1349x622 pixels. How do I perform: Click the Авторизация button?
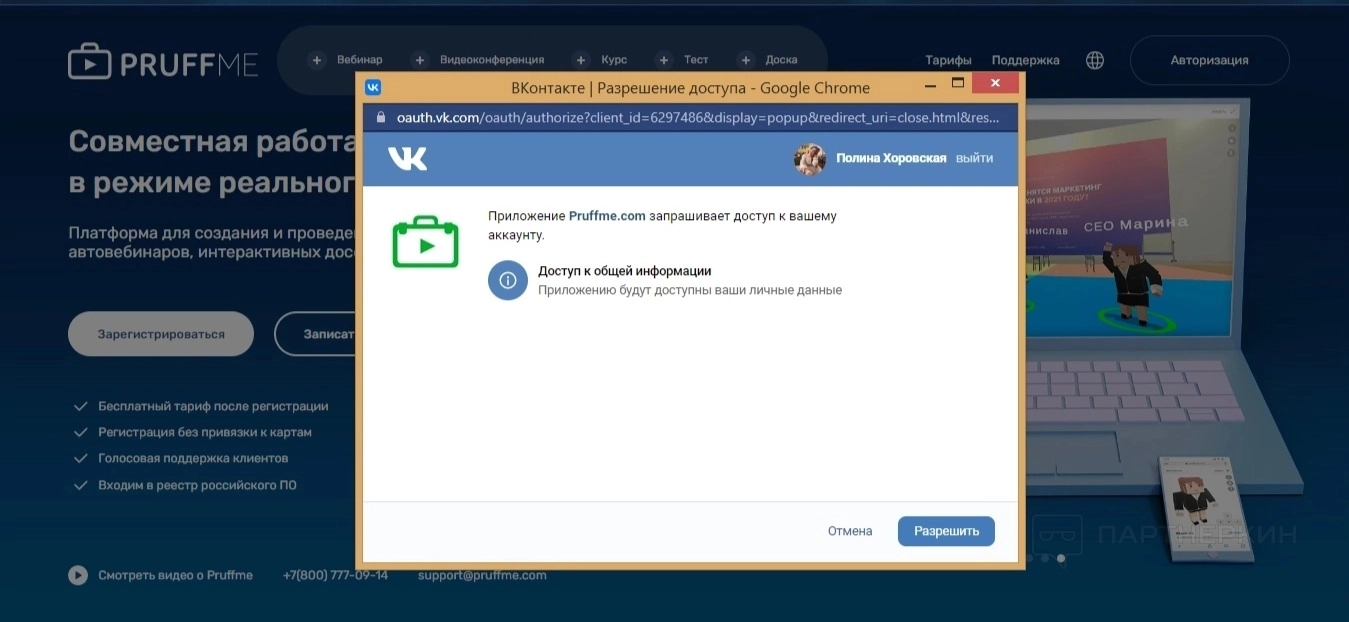pyautogui.click(x=1209, y=60)
